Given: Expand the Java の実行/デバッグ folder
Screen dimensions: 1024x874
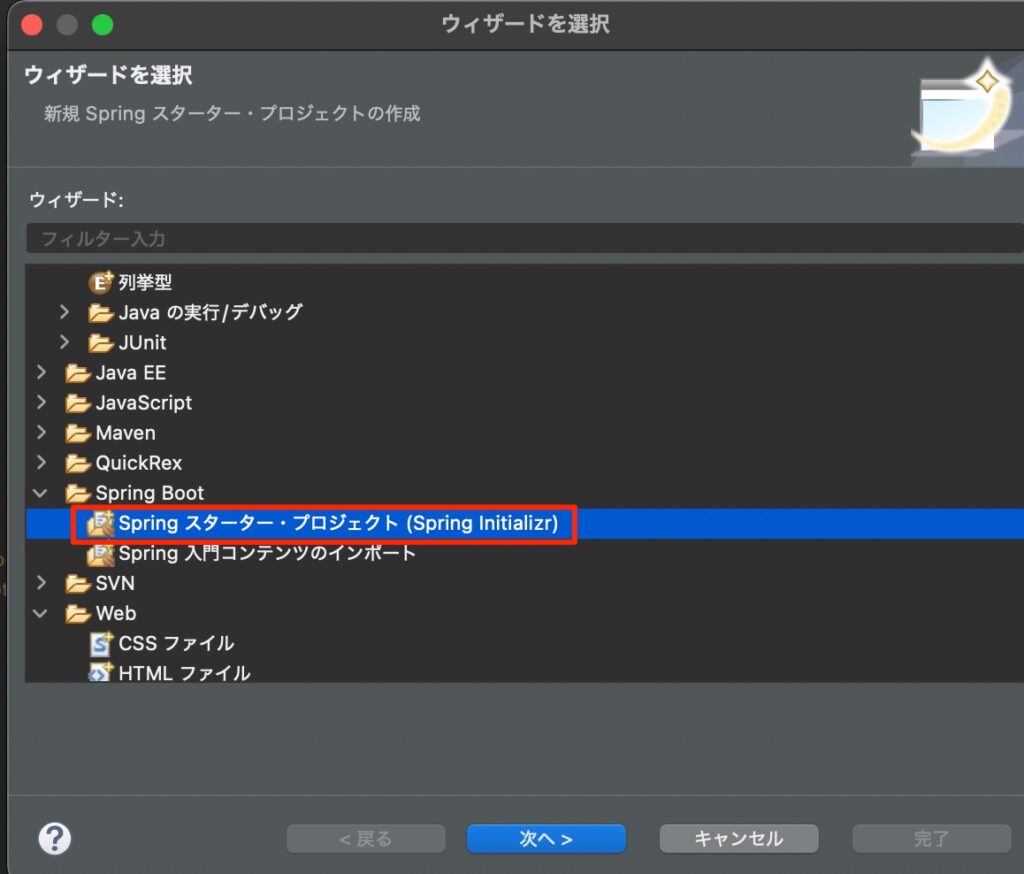Looking at the screenshot, I should tap(65, 313).
